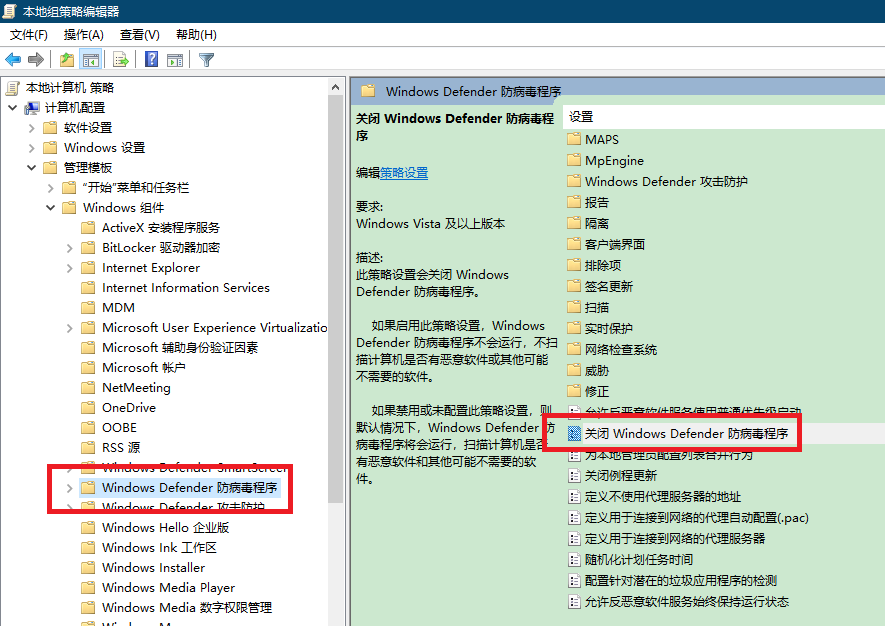Select the 关闭 Windows Defender 防病毒程序 policy setting

[686, 434]
